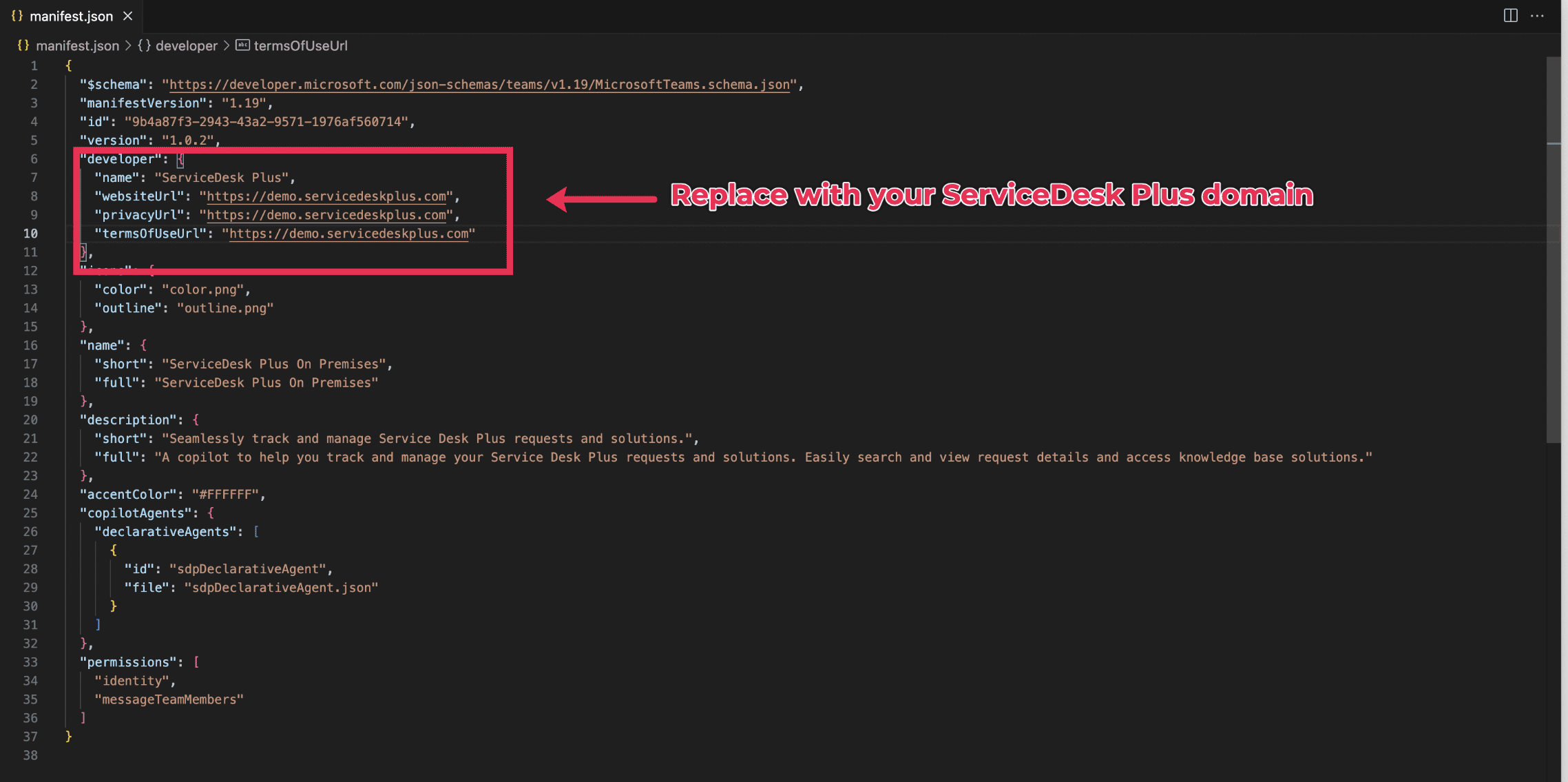
Task: Click line number 25 in the gutter
Action: pyautogui.click(x=30, y=513)
